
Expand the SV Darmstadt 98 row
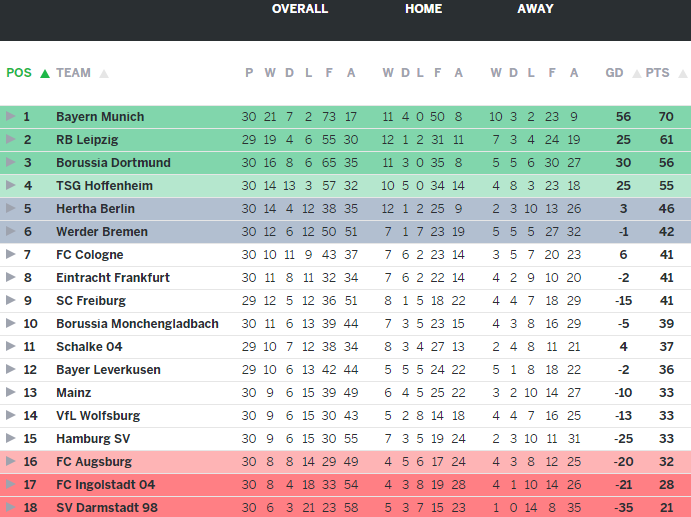(x=10, y=508)
